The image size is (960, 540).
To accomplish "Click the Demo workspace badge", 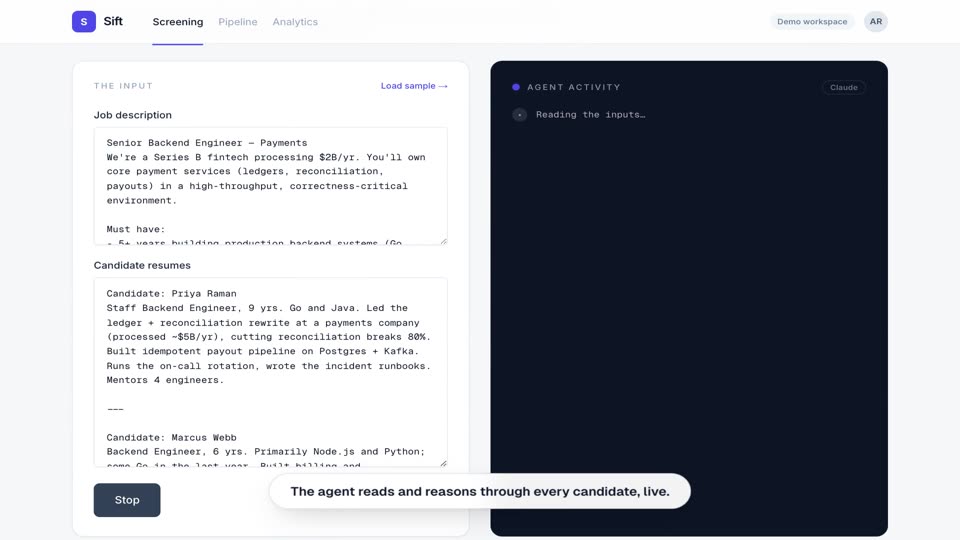I will [812, 21].
